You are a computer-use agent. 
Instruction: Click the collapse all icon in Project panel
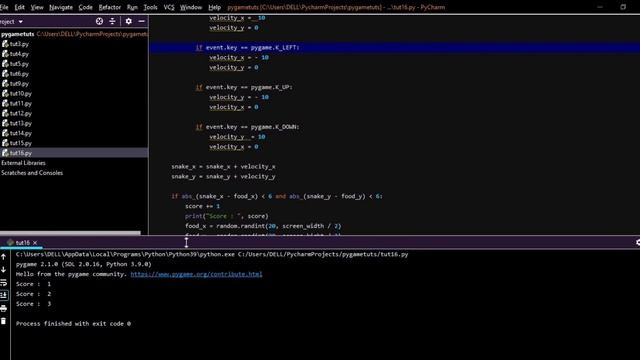tap(112, 21)
